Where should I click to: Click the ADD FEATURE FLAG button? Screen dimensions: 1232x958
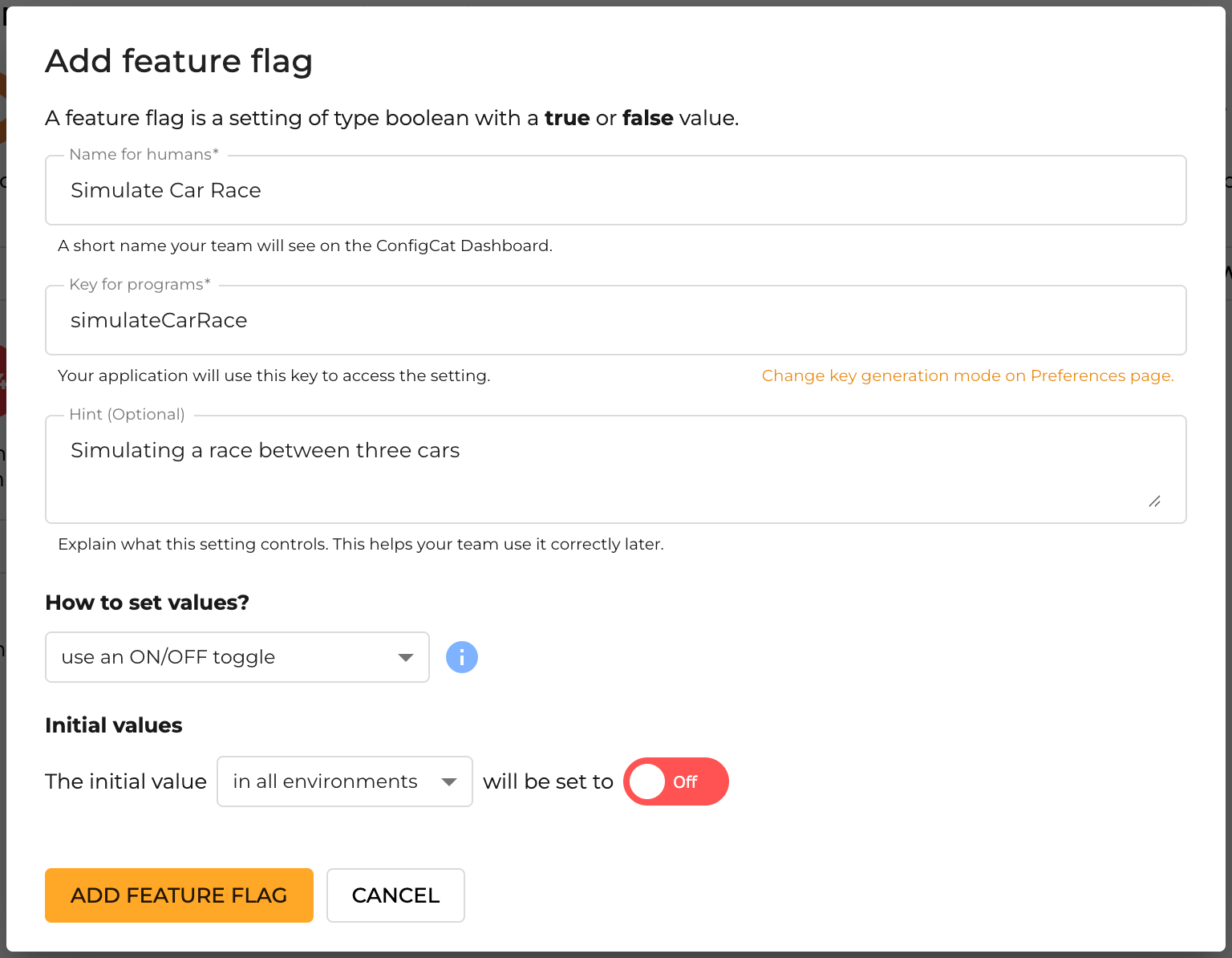click(179, 895)
